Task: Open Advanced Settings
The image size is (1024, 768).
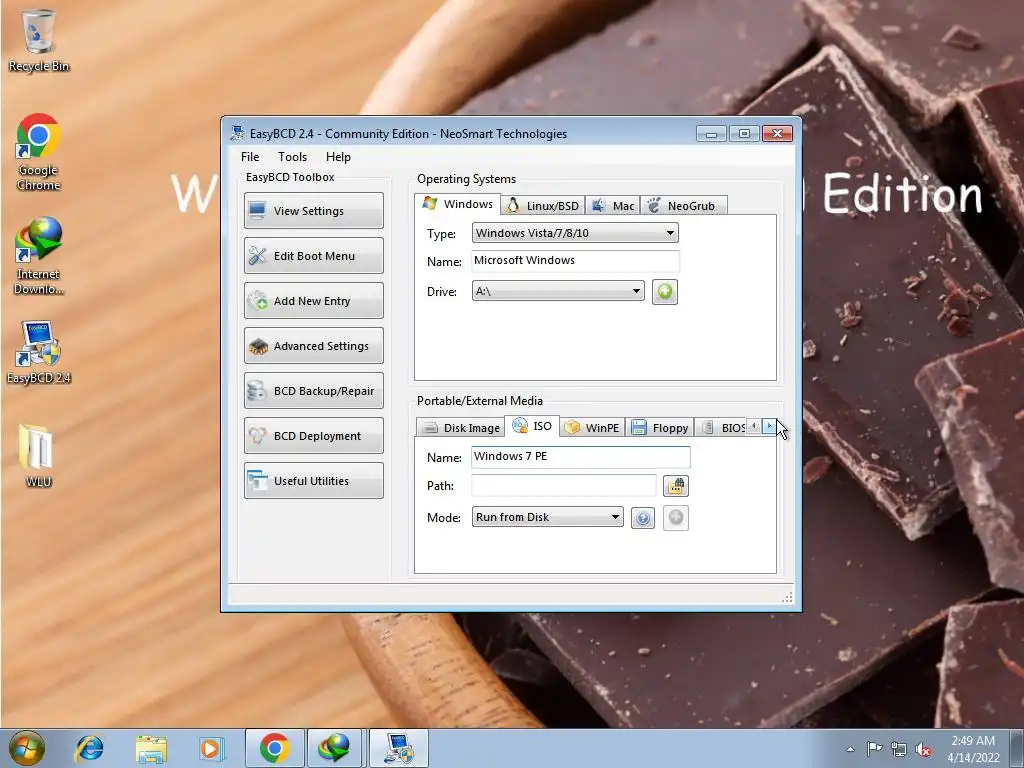Action: click(313, 345)
